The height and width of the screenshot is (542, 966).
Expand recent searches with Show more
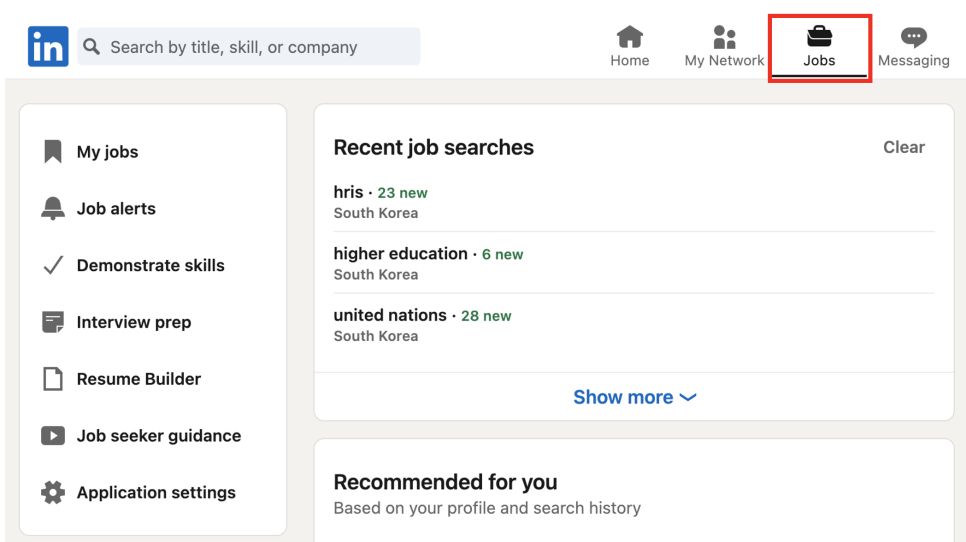(x=635, y=397)
